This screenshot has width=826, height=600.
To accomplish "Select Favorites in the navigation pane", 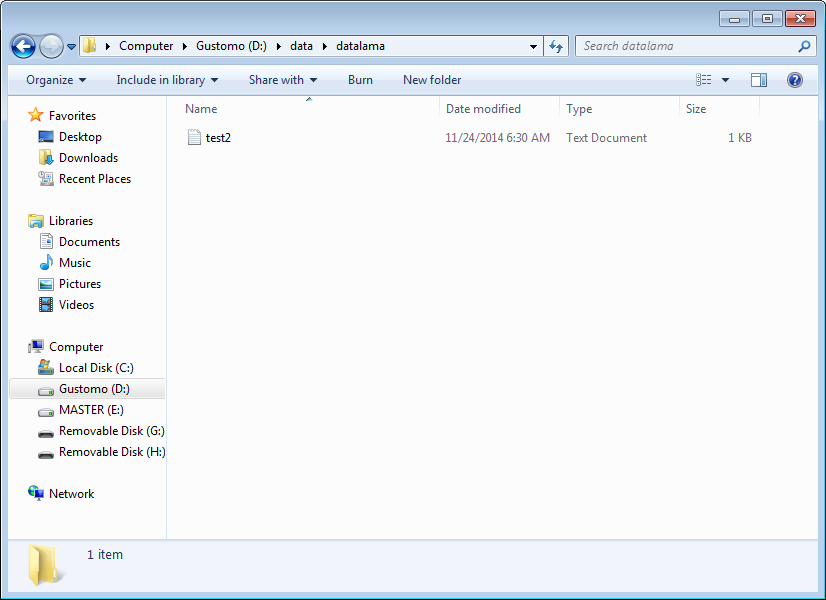I will click(x=72, y=116).
